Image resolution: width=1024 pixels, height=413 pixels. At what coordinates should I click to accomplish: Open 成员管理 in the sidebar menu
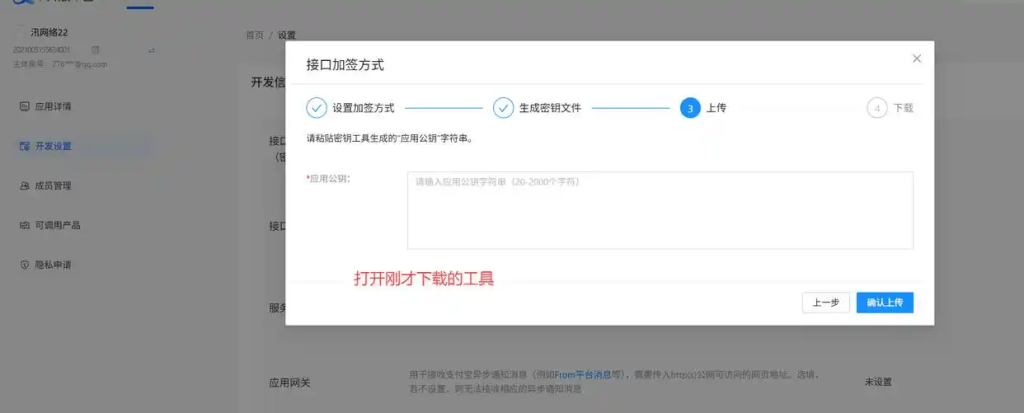click(x=53, y=186)
